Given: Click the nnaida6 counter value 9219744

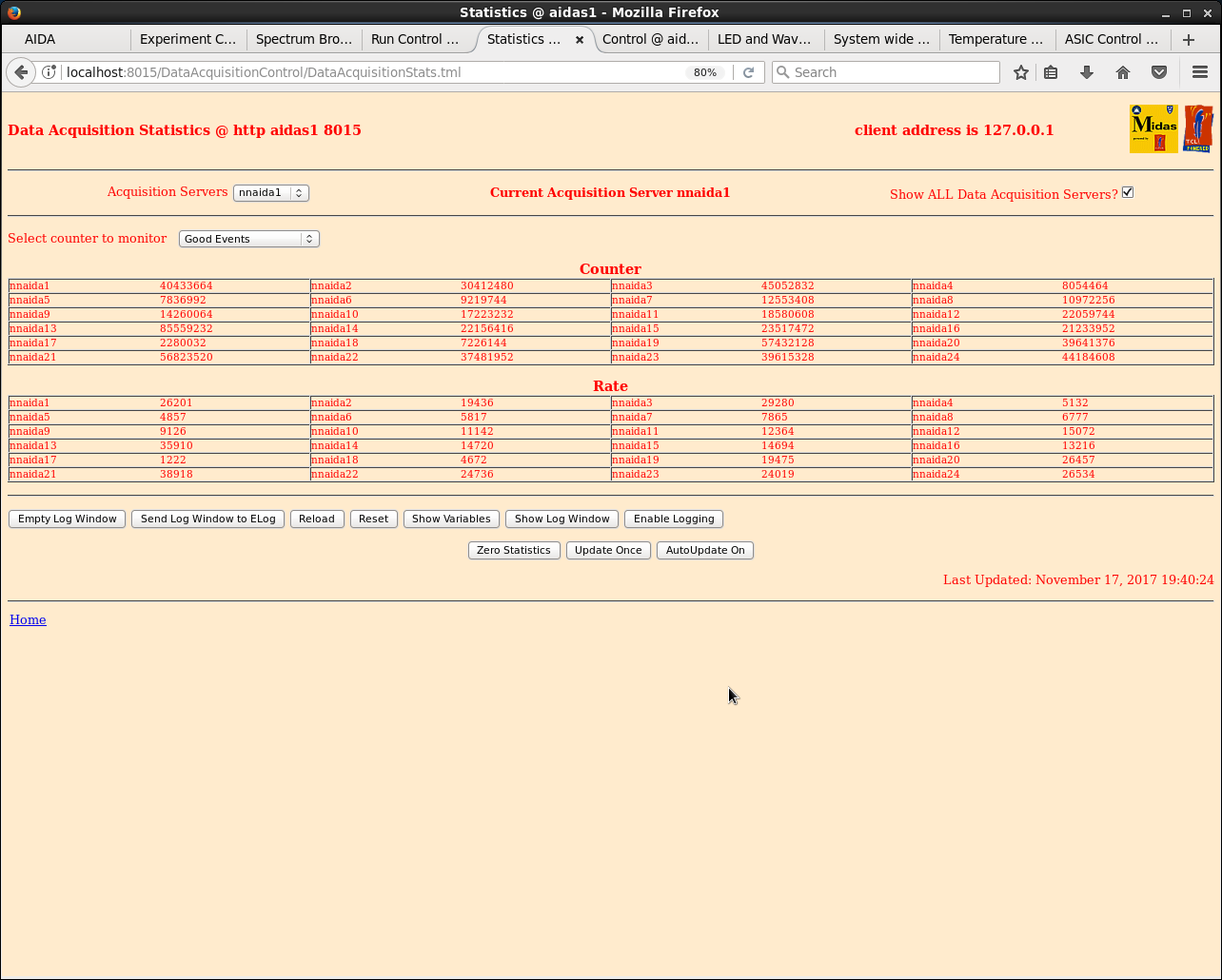Looking at the screenshot, I should [483, 300].
